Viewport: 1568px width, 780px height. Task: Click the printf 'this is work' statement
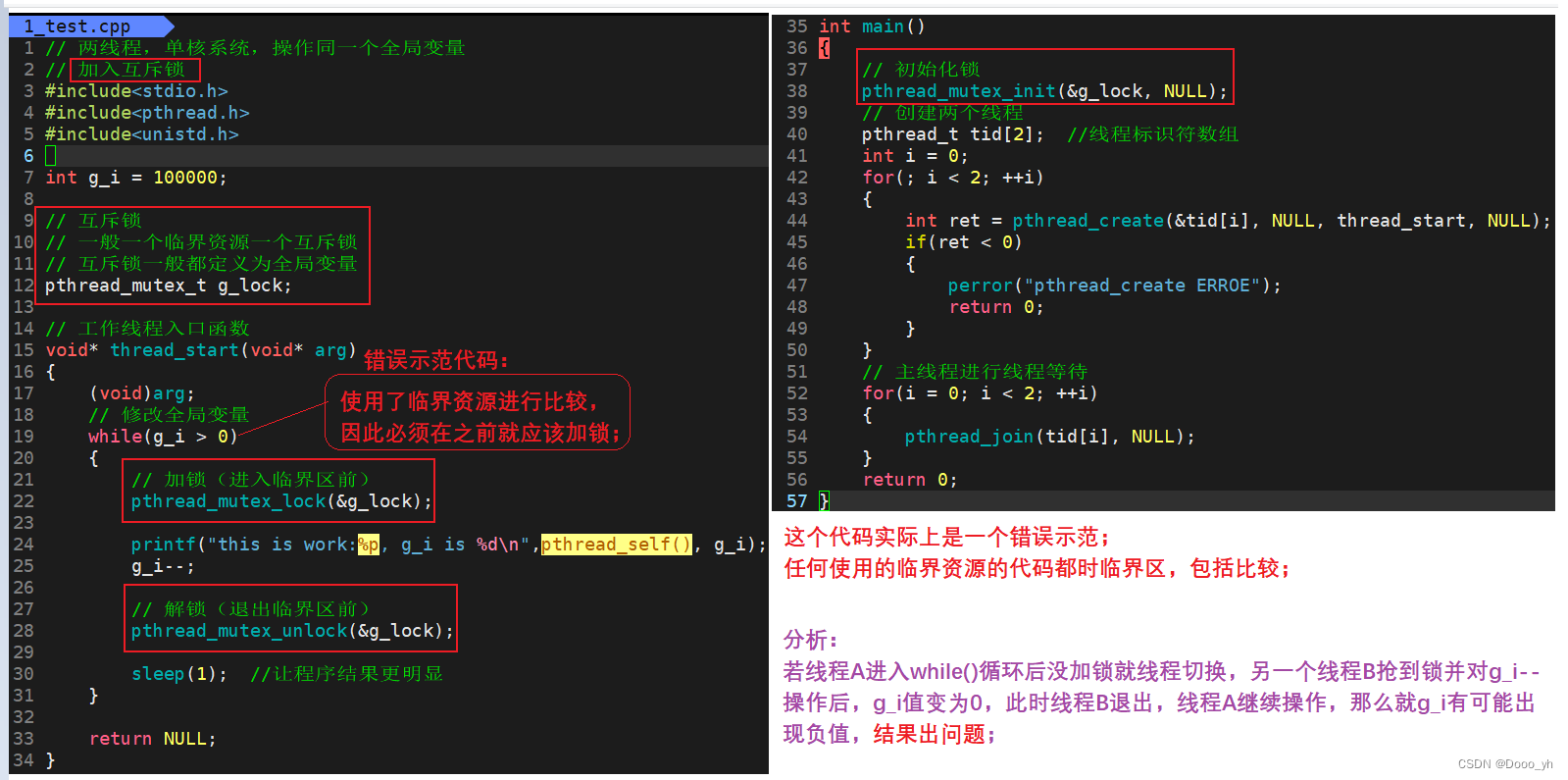(449, 545)
